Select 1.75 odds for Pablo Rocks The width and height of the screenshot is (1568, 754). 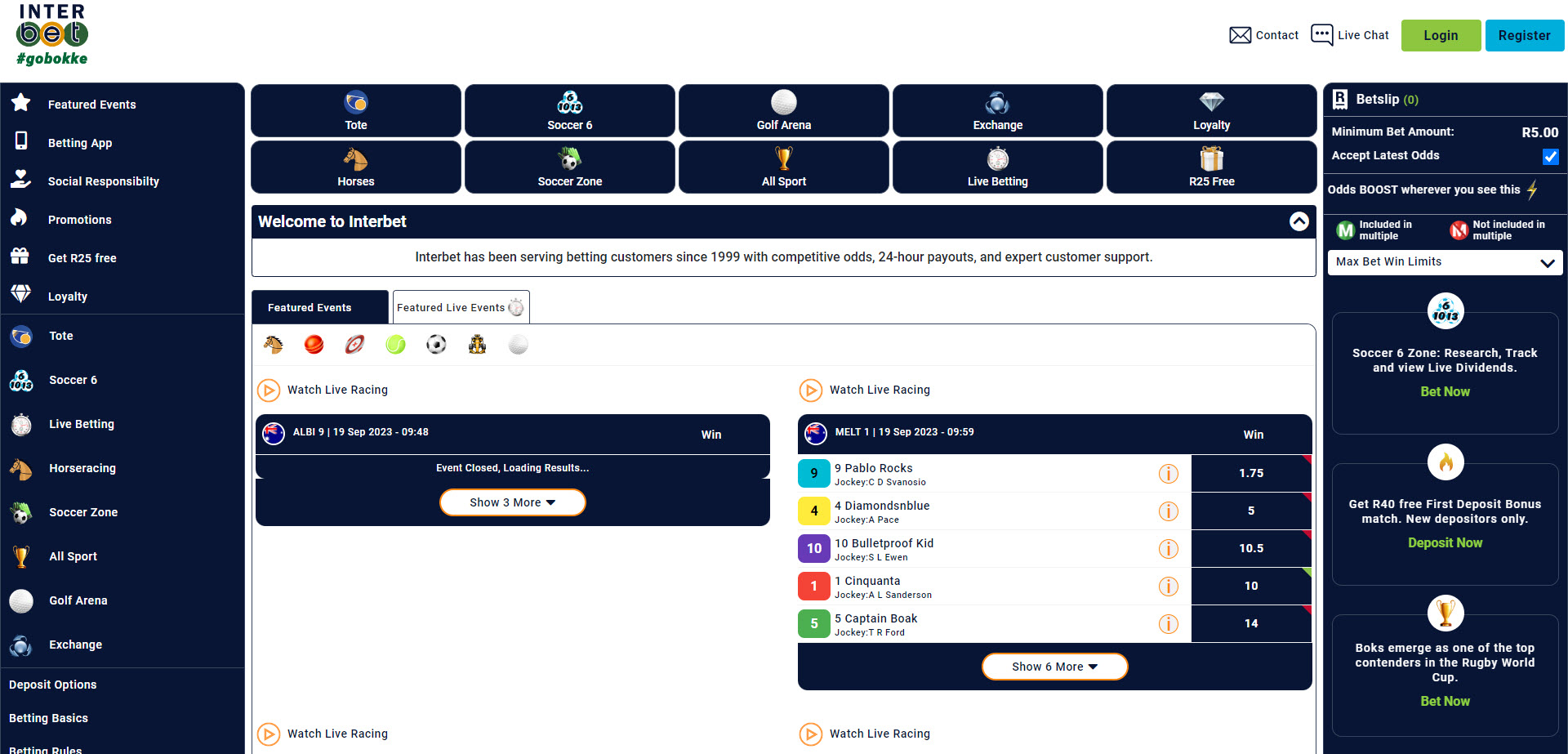(x=1250, y=474)
